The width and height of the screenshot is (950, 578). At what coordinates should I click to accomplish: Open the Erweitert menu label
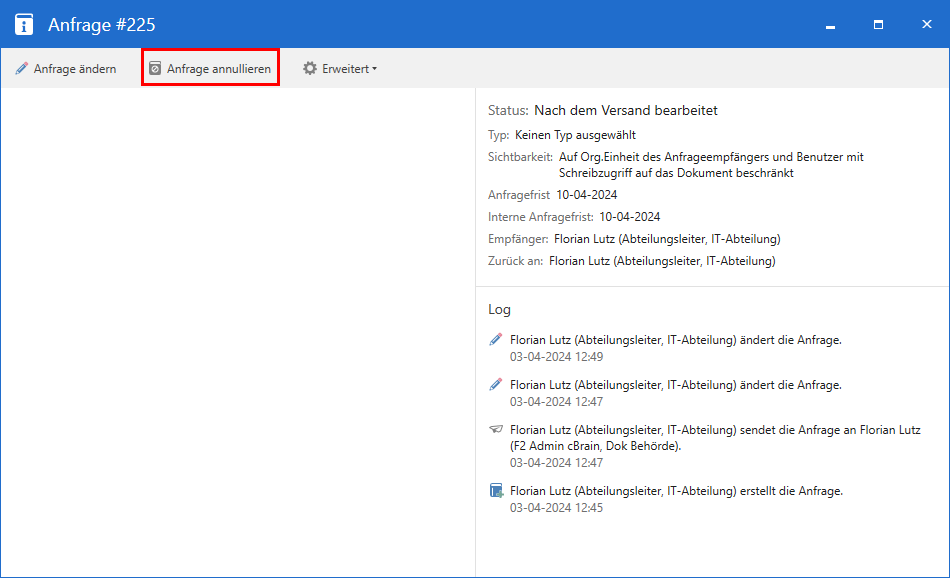point(345,69)
